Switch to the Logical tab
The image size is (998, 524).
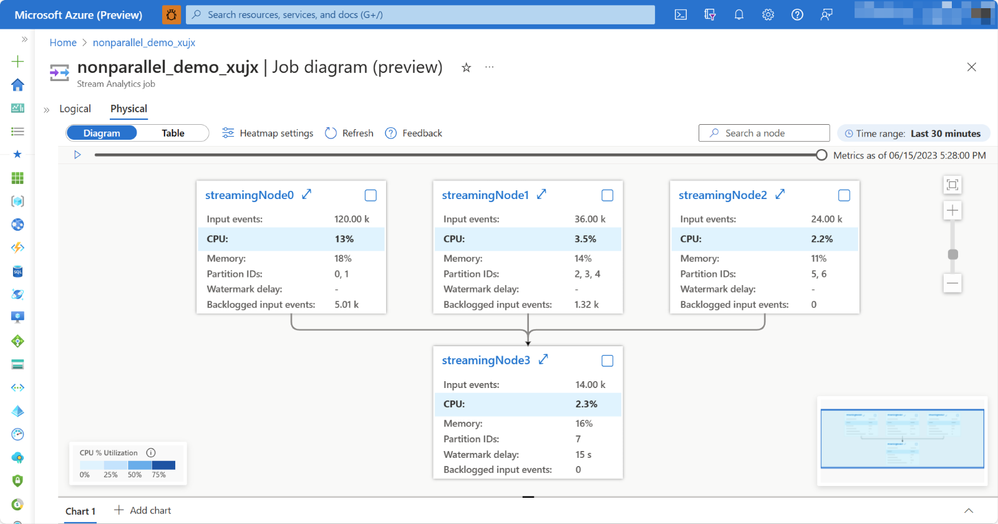75,109
